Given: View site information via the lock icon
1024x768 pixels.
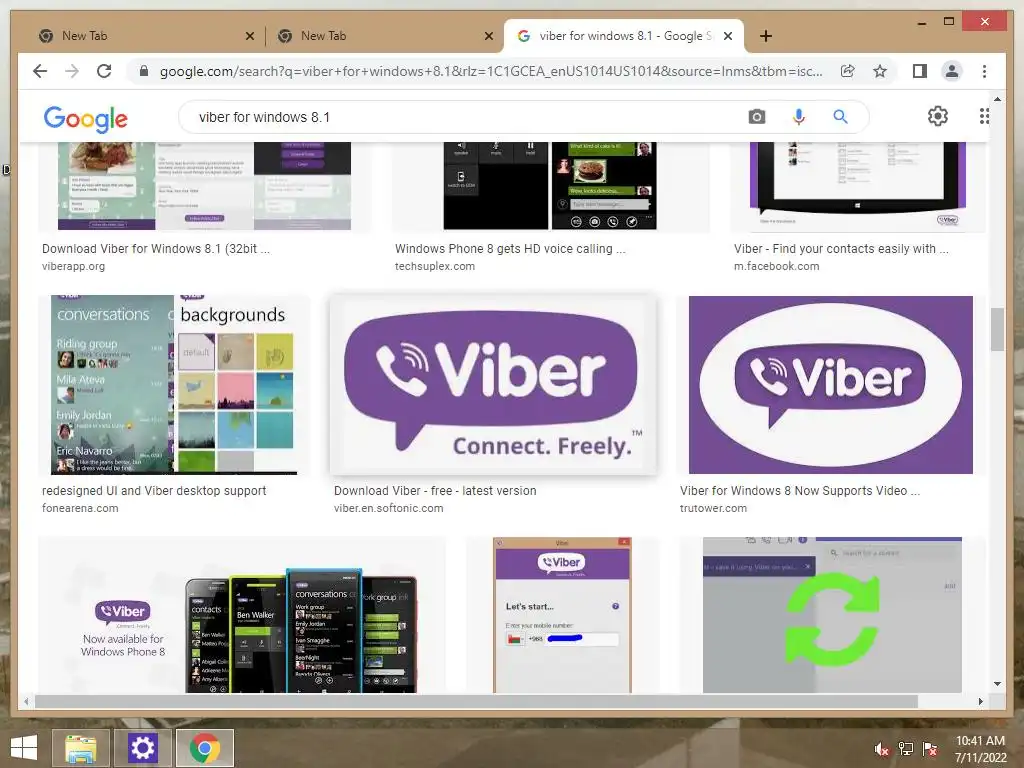Looking at the screenshot, I should tap(144, 71).
